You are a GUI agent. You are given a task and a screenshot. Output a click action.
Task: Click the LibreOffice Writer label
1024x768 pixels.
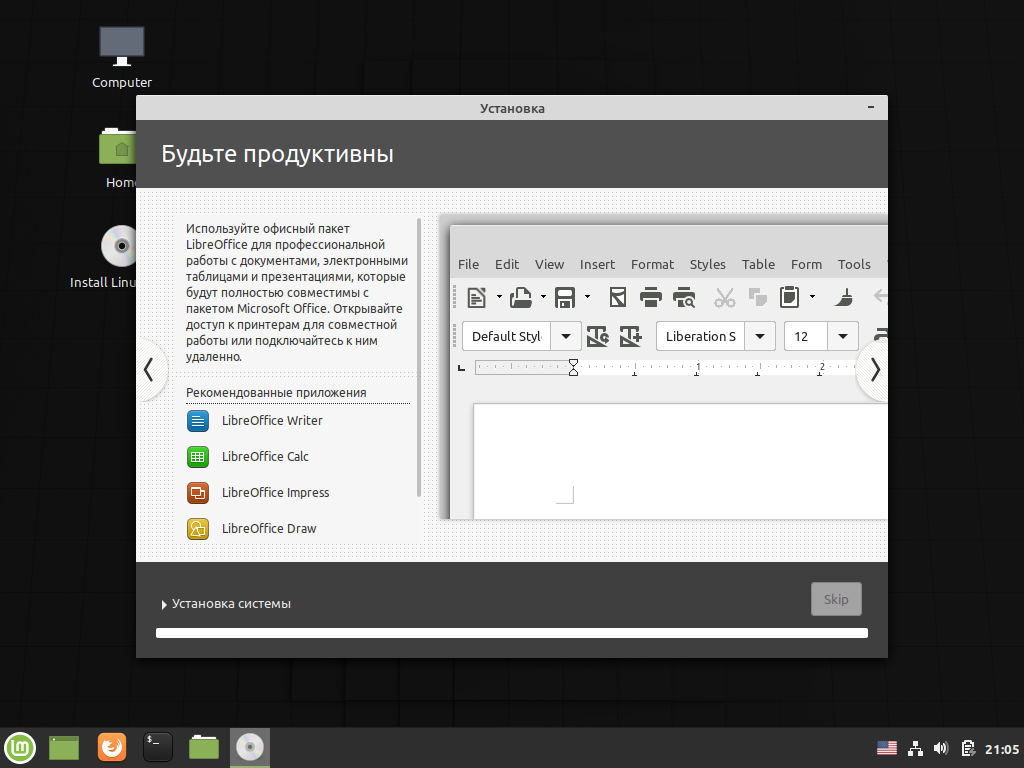tap(272, 421)
